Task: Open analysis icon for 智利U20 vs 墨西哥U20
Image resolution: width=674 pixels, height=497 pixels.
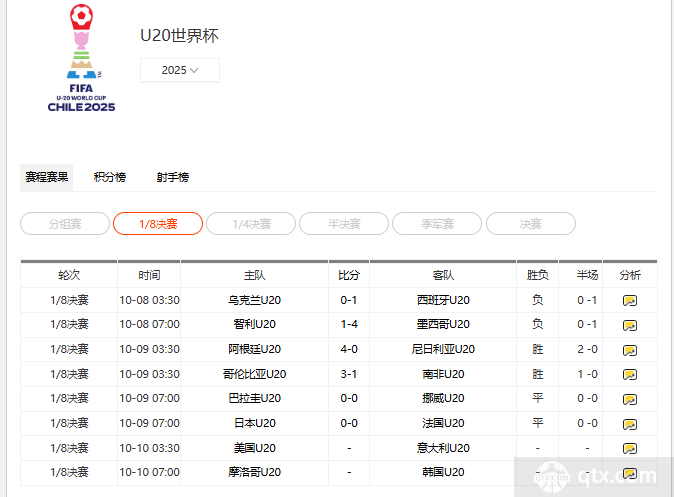Action: coord(629,325)
